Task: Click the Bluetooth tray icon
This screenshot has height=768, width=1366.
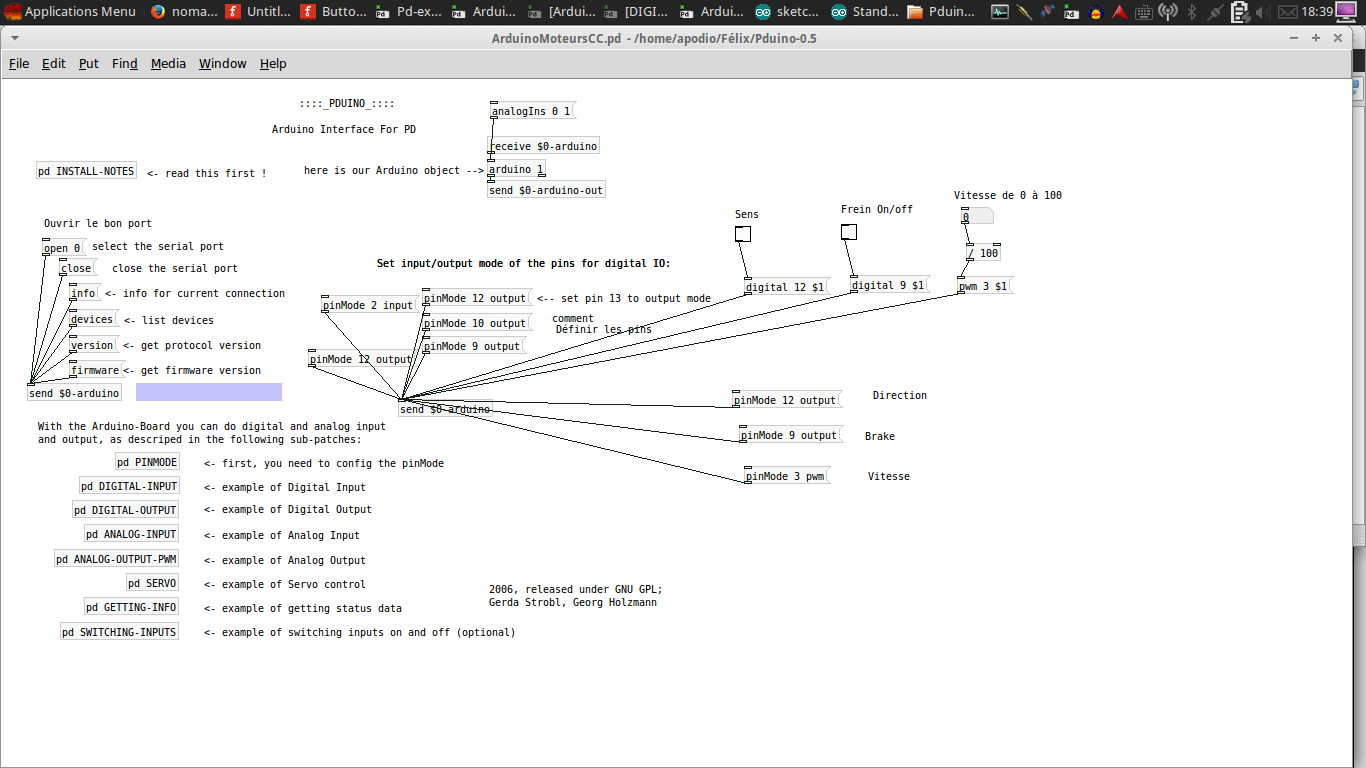Action: coord(1191,12)
